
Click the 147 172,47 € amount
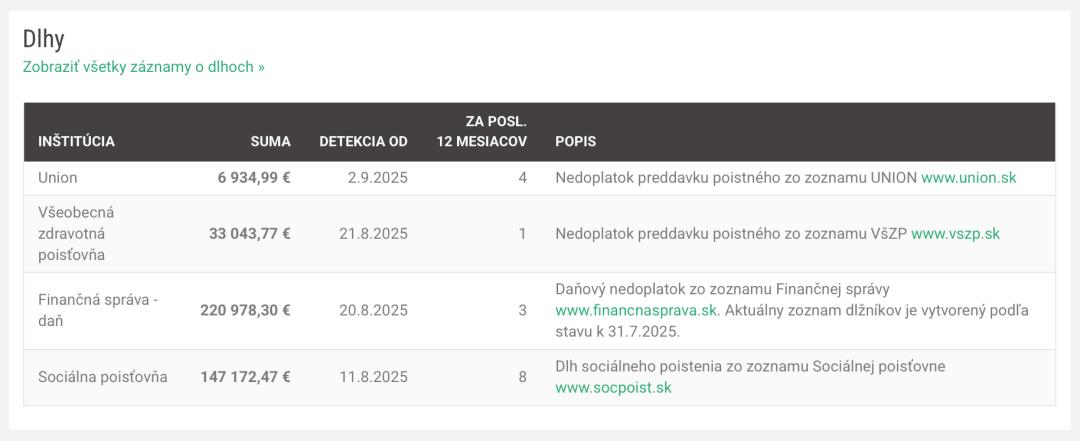[245, 377]
